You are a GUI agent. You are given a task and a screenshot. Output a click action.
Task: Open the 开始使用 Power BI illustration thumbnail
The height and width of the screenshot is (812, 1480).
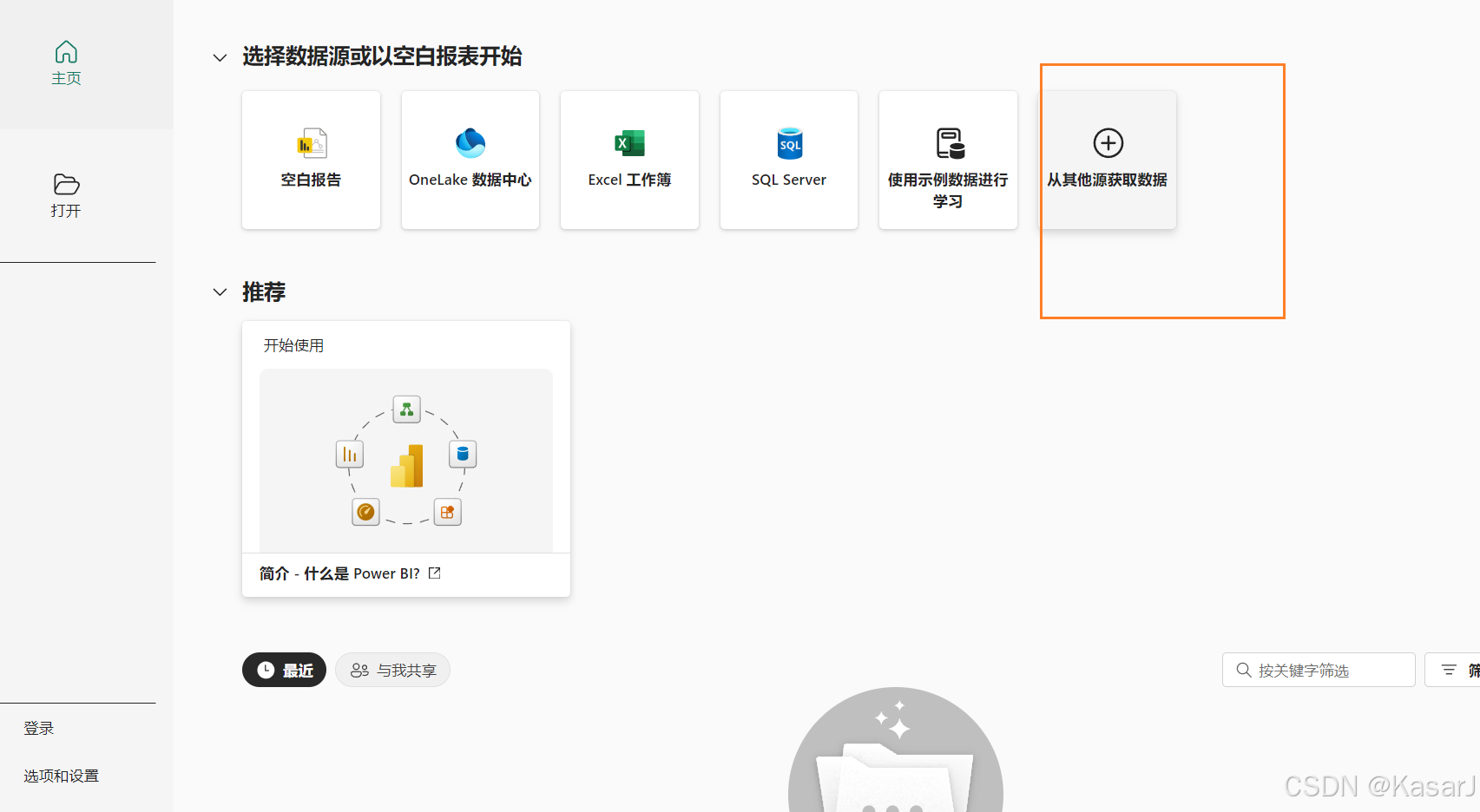[406, 461]
